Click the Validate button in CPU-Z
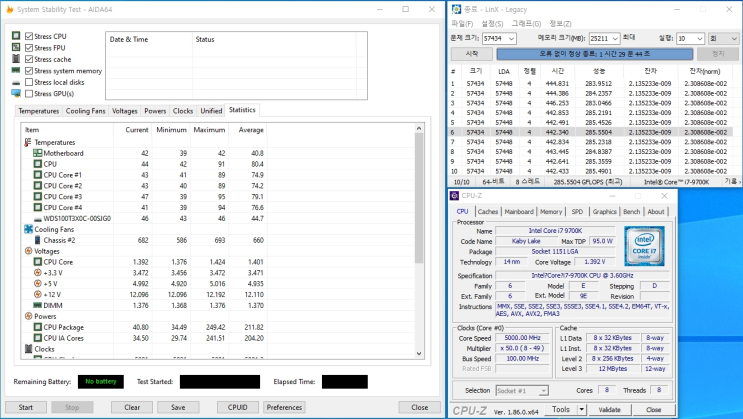The width and height of the screenshot is (743, 419). 609,410
